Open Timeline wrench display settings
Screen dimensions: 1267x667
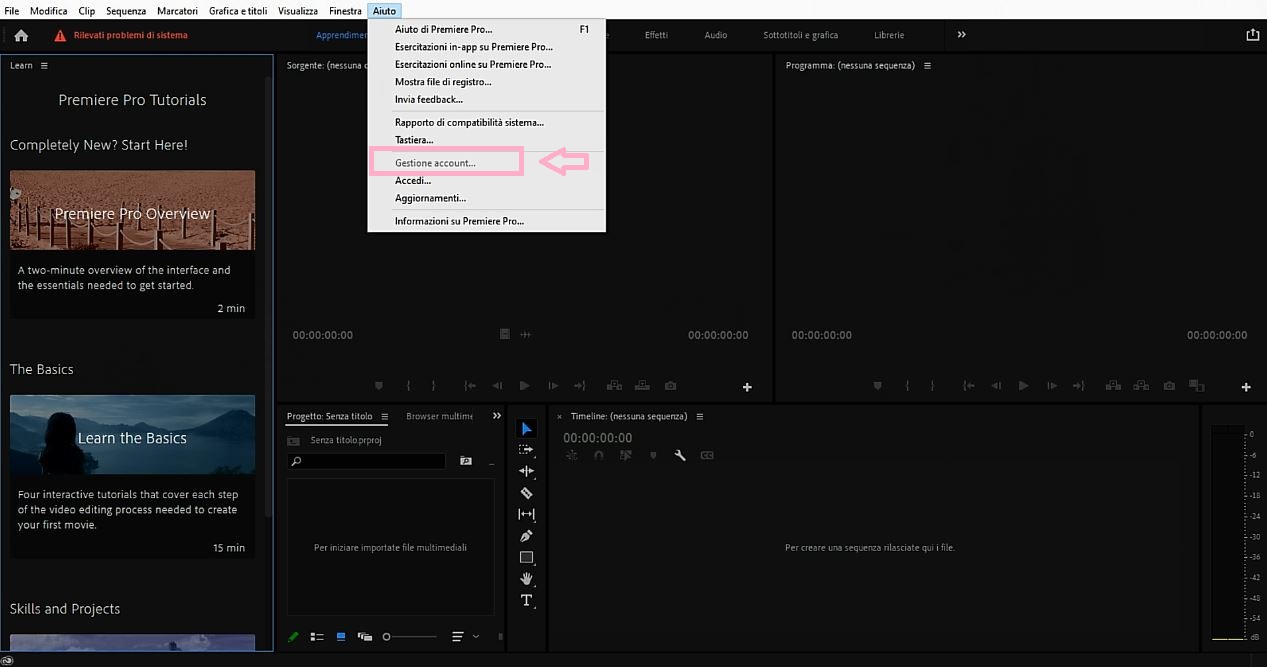click(x=680, y=456)
